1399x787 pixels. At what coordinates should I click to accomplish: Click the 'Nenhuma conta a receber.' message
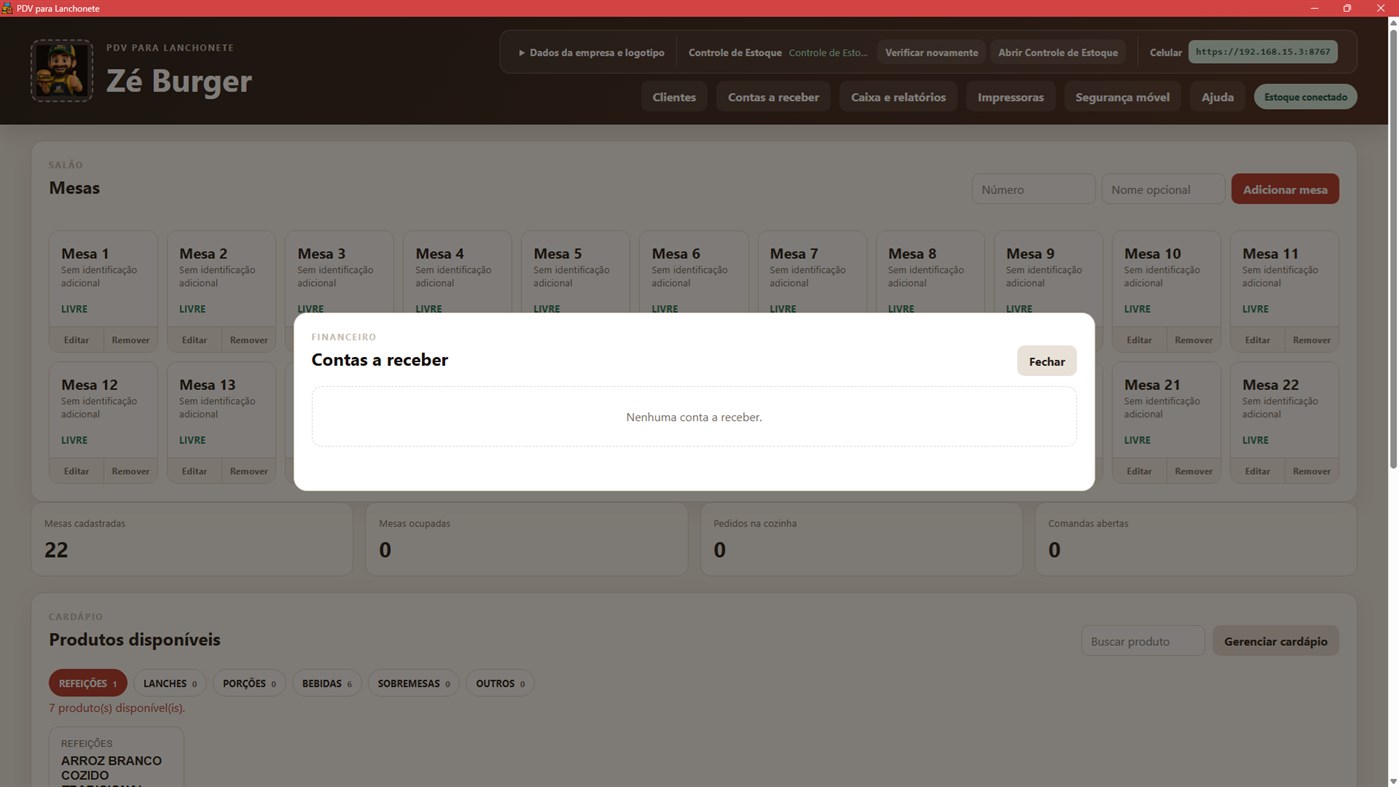click(694, 417)
